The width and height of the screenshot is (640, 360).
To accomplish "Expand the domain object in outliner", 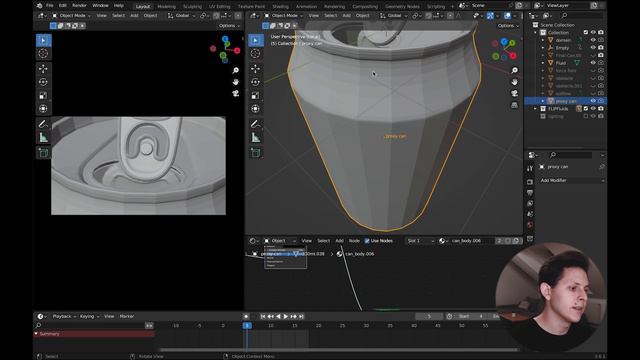I will (x=543, y=40).
